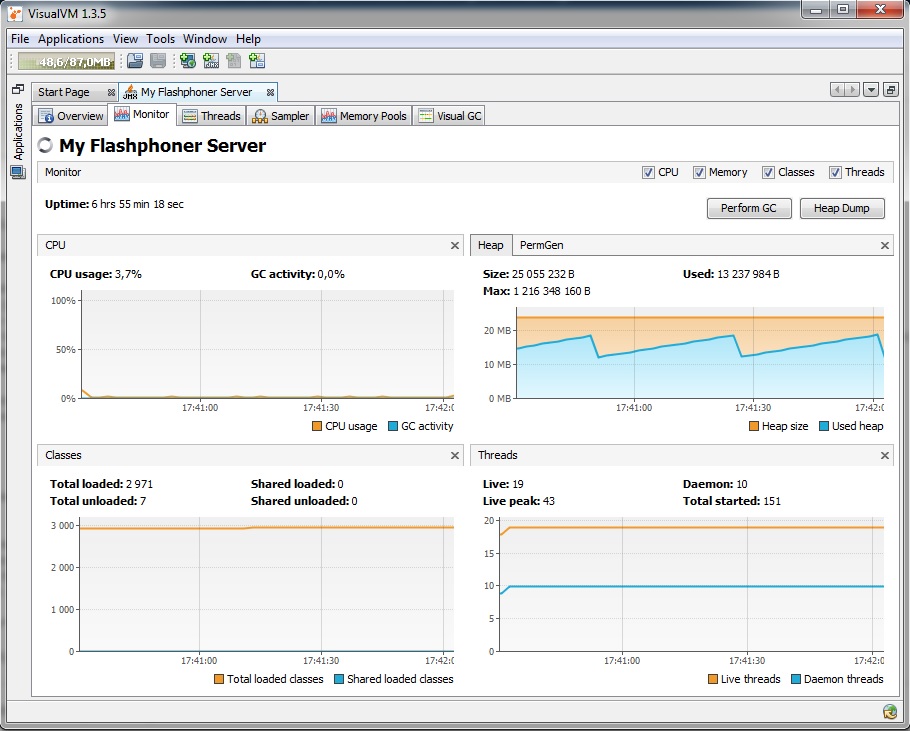Viewport: 910px width, 731px height.
Task: Click the heap memory usage indicator in toolbar
Action: tap(68, 61)
